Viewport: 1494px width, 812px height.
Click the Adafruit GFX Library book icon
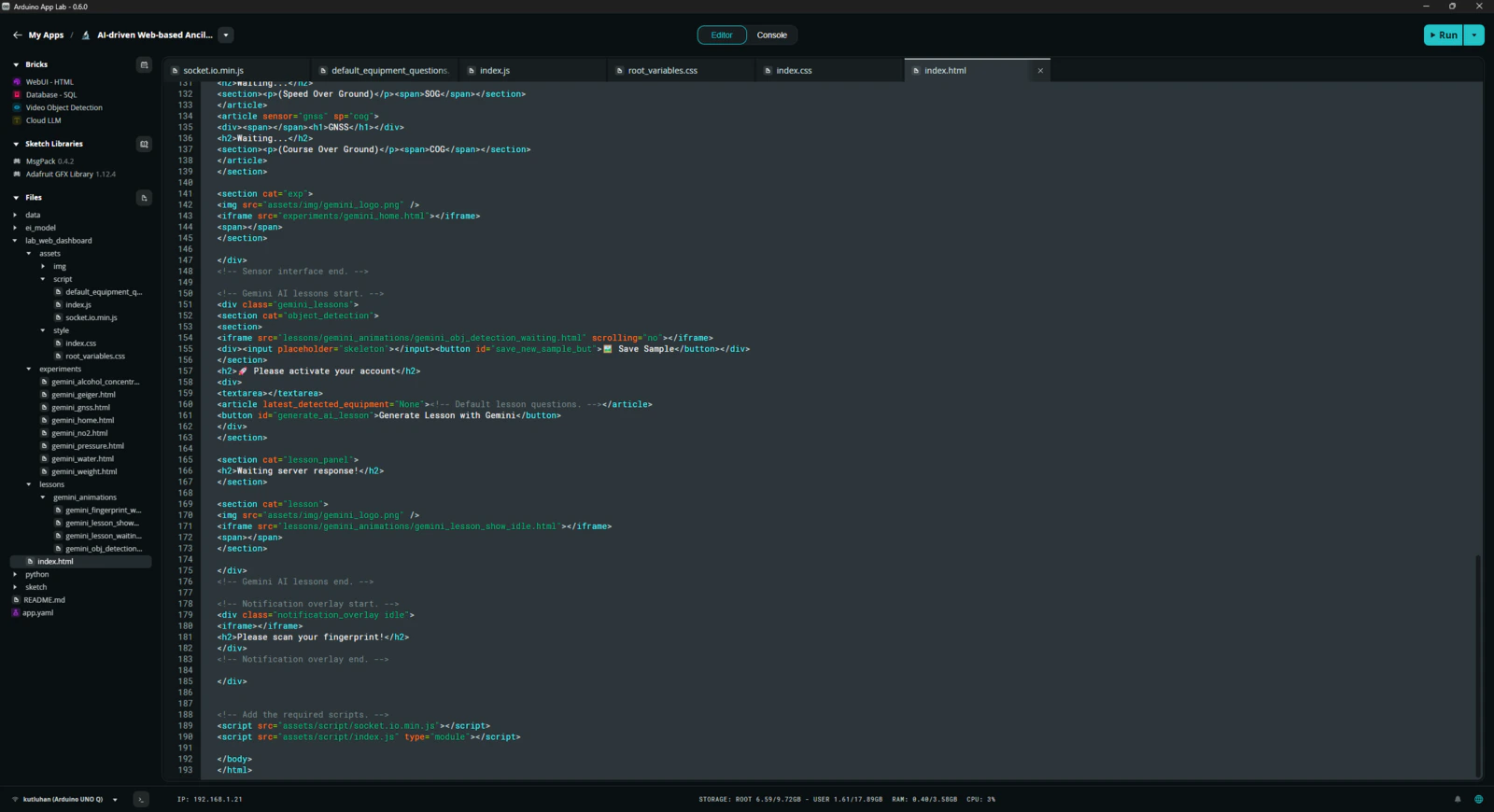17,175
